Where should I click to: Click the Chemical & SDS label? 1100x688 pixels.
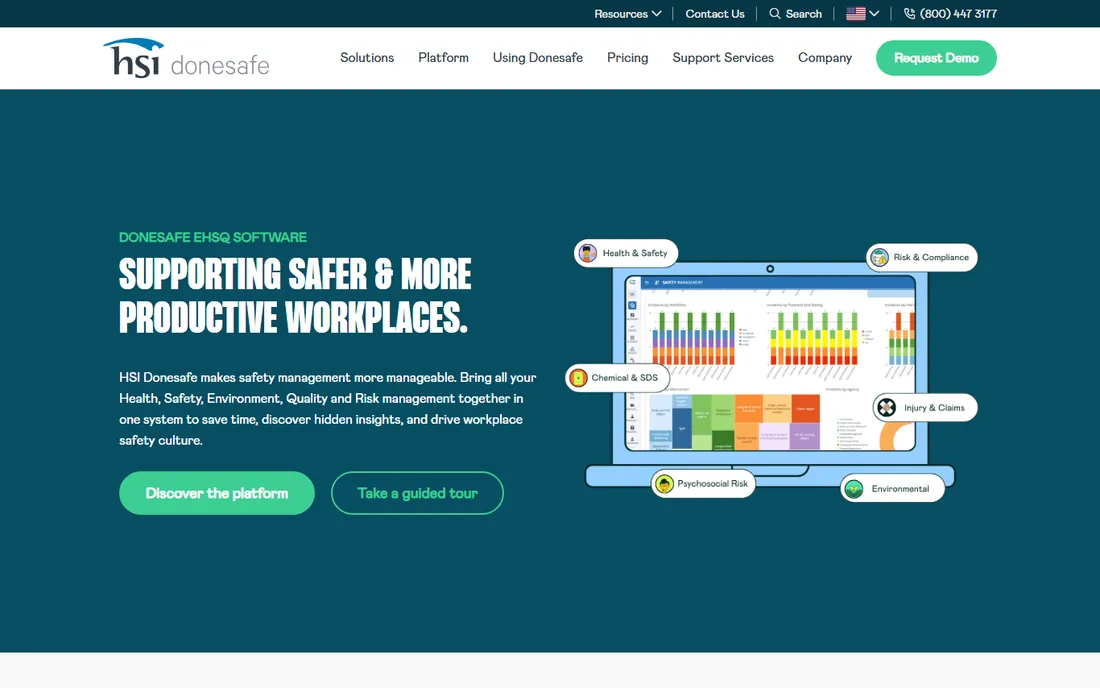click(x=624, y=377)
